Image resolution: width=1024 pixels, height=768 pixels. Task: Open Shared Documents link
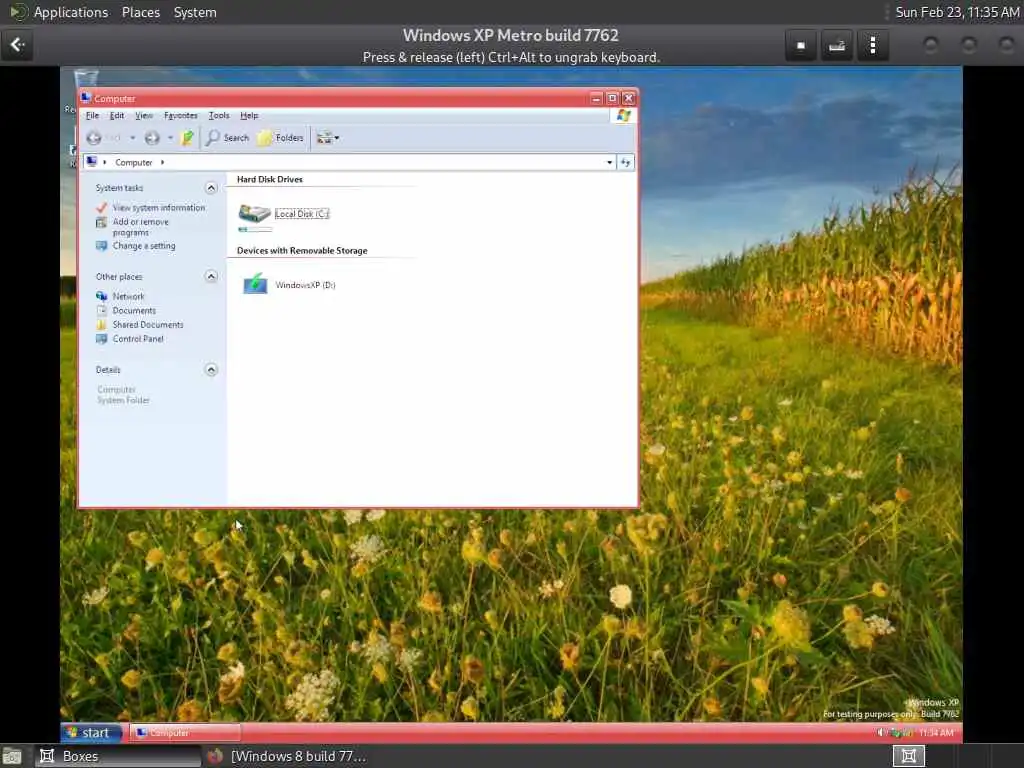point(148,325)
